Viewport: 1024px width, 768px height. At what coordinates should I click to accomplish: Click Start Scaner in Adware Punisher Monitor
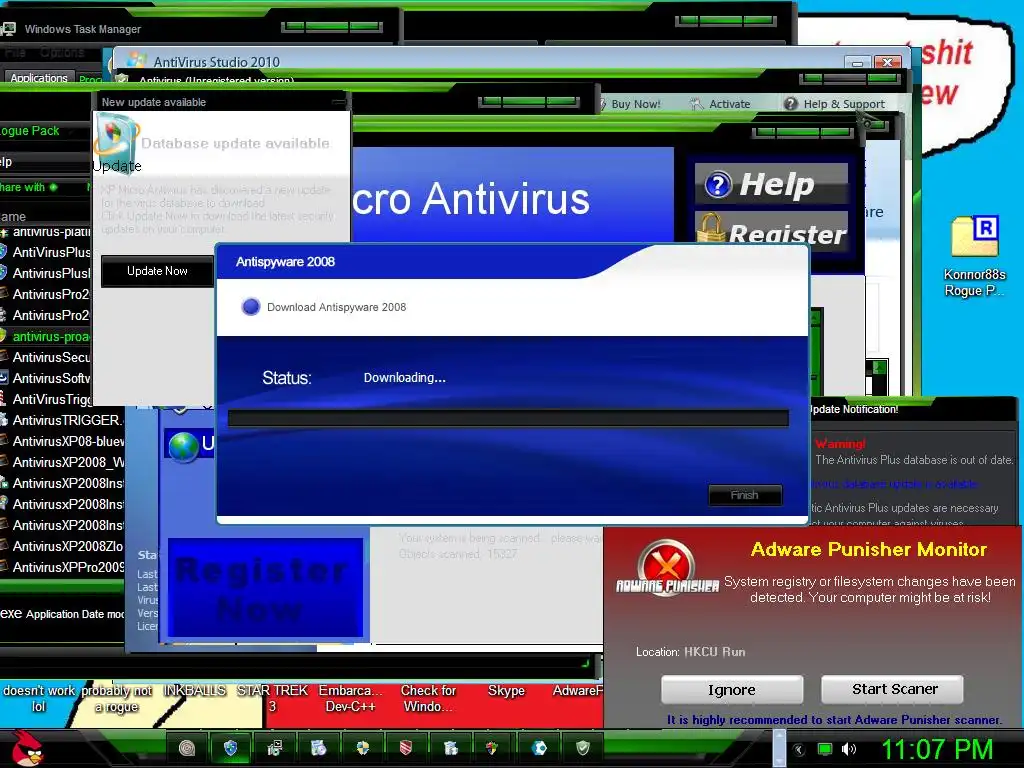click(x=892, y=689)
